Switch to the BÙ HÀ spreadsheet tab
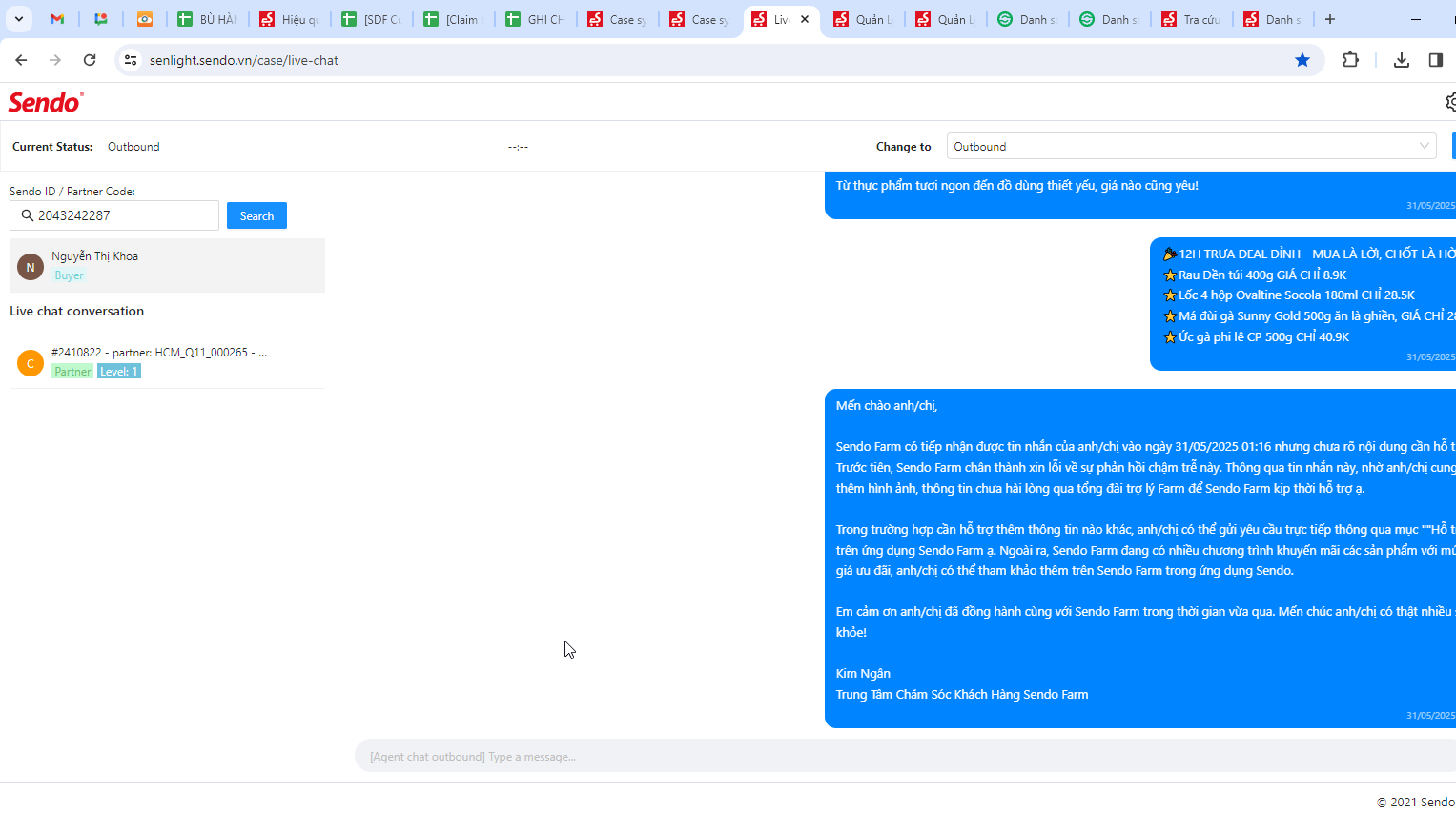The image size is (1456, 814). 208,19
